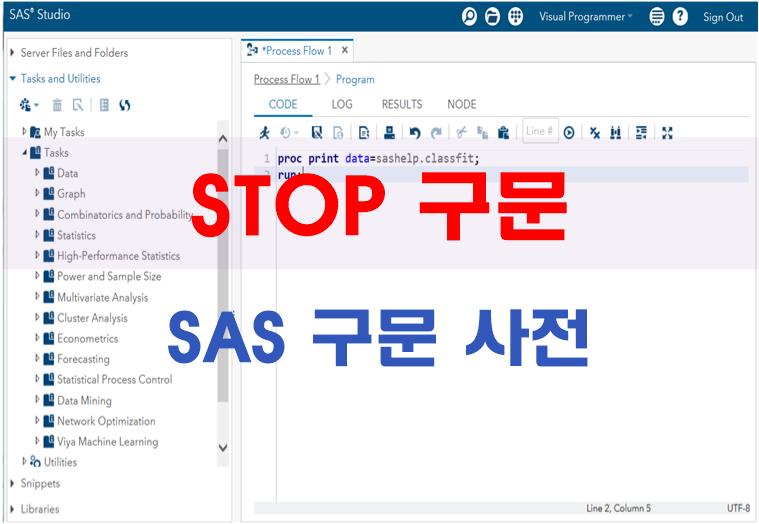The height and width of the screenshot is (524, 759).
Task: Select Multivariate Analysis category
Action: point(103,297)
